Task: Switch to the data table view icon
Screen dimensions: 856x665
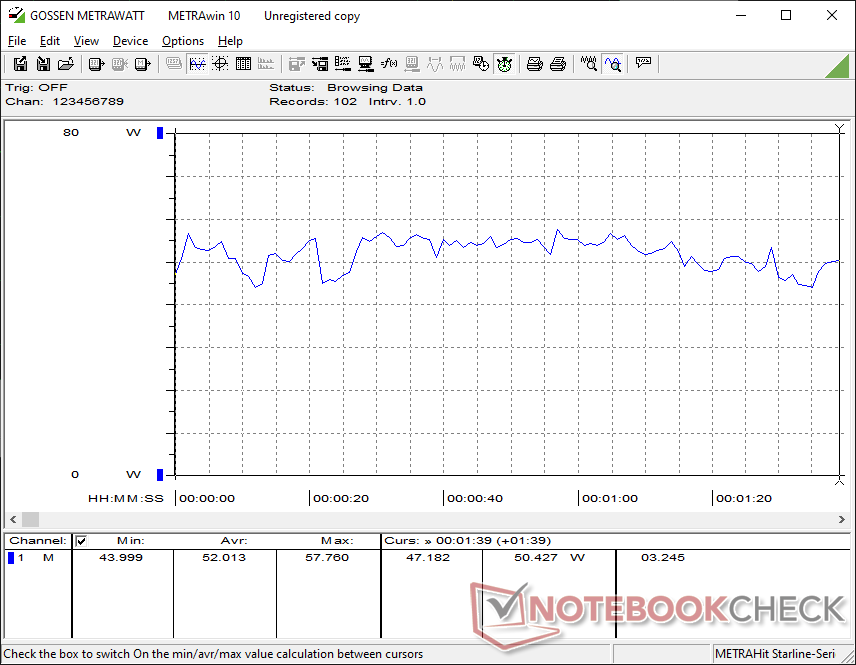Action: click(243, 64)
